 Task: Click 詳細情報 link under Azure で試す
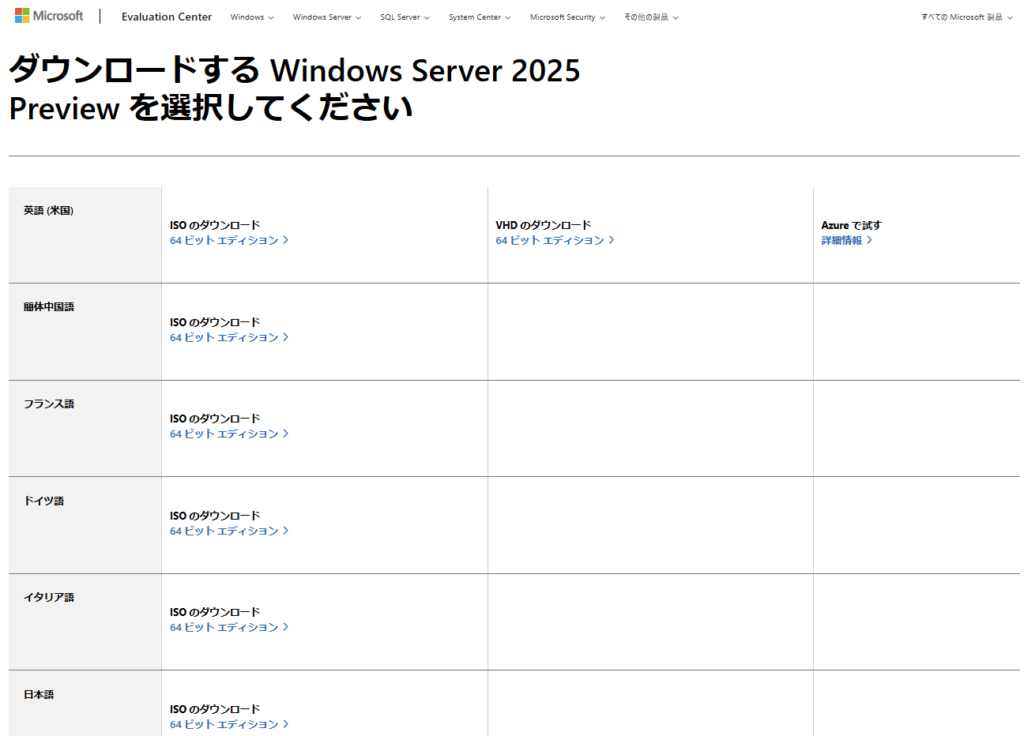(x=841, y=240)
